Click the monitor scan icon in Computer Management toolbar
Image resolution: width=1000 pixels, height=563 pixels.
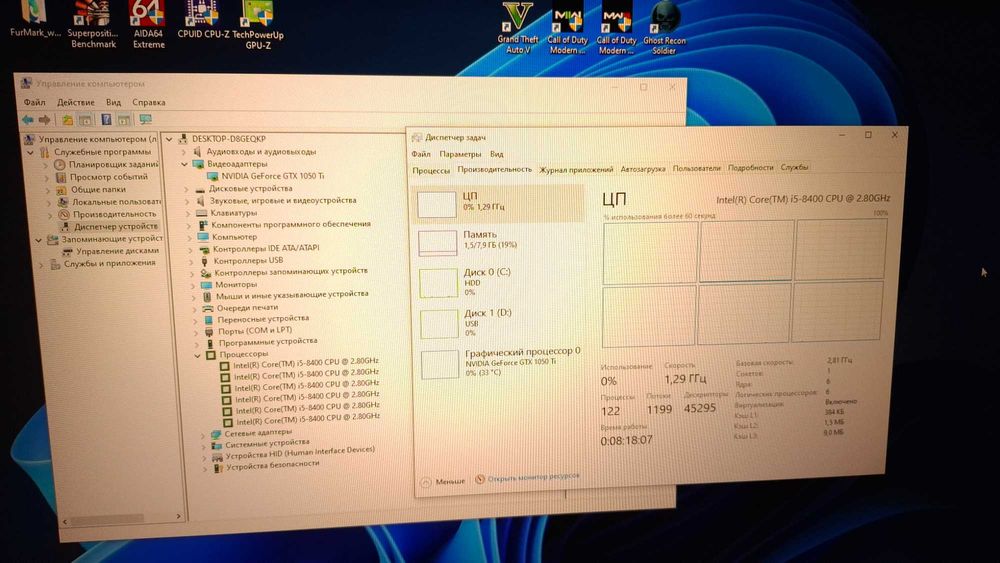click(145, 119)
